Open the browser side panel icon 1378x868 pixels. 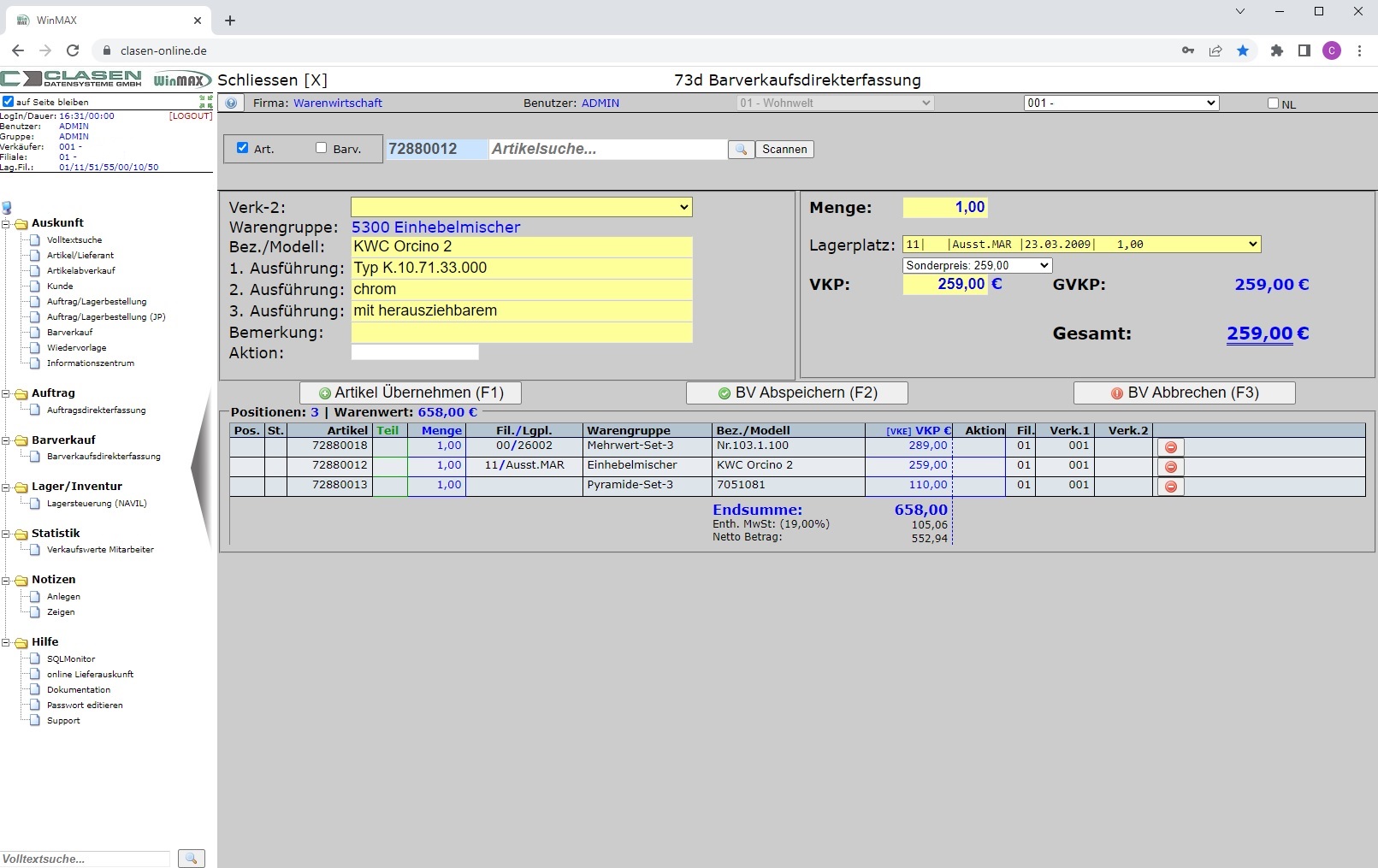click(x=1304, y=50)
